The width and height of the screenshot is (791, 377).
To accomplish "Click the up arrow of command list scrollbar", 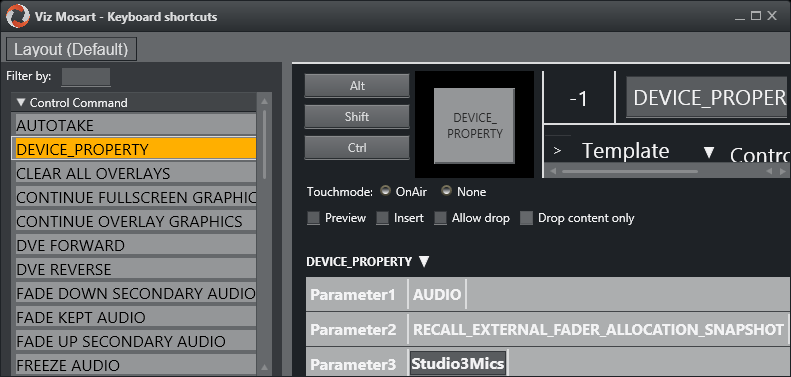I will coord(264,102).
